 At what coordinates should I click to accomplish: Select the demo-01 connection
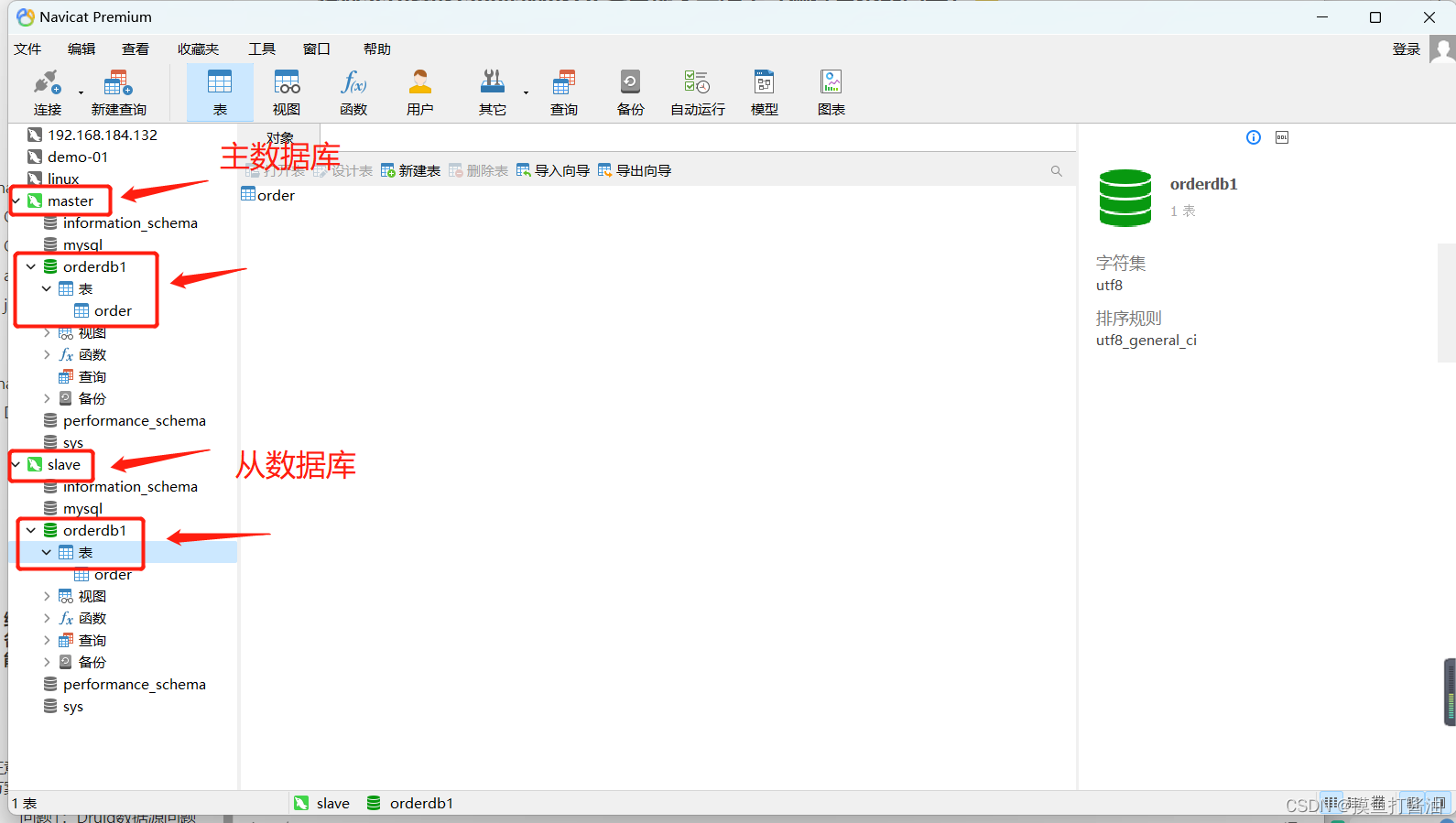(78, 157)
